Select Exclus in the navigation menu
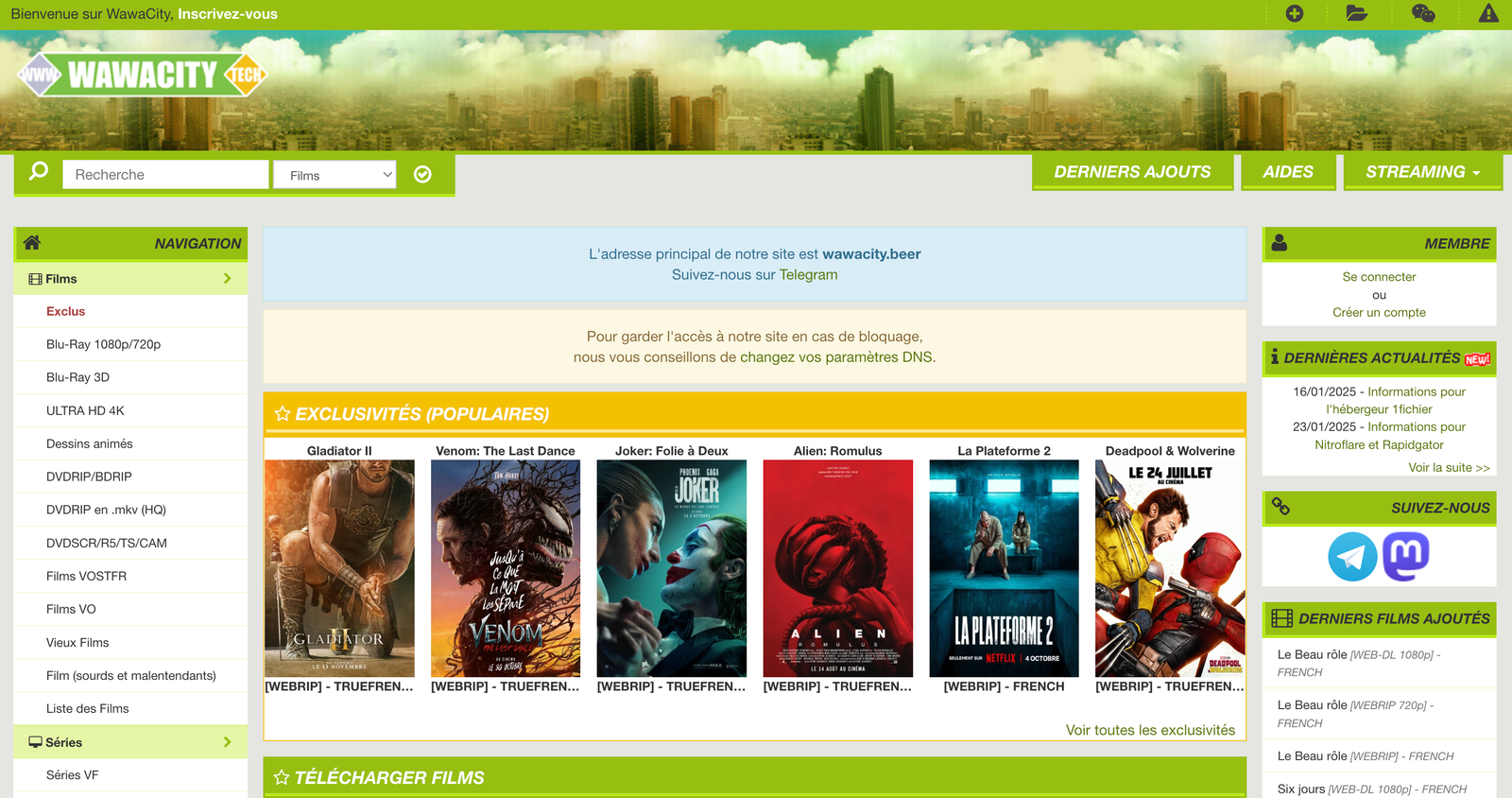Screen dimensions: 1512x798 coord(65,311)
